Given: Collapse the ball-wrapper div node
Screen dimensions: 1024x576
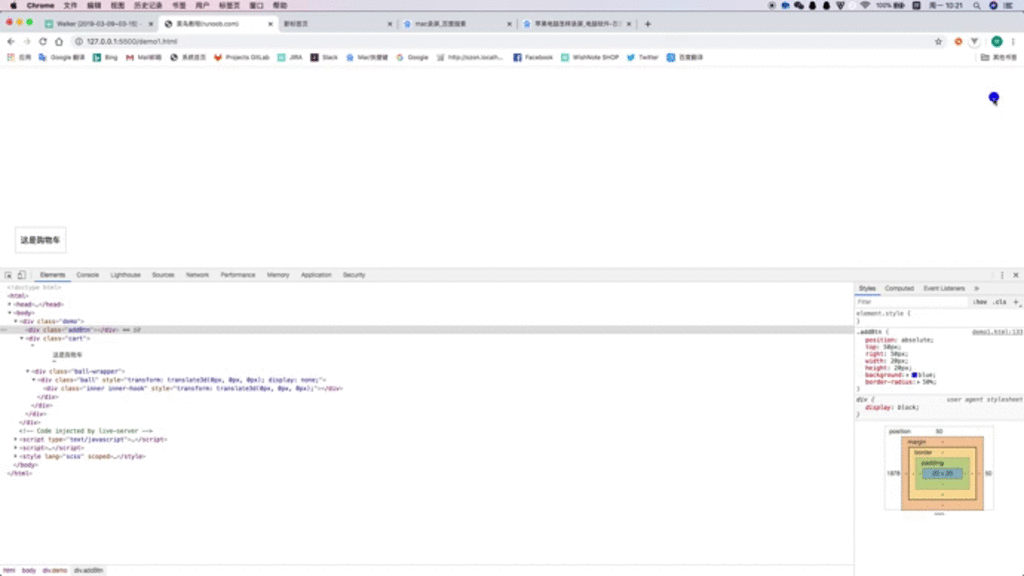Looking at the screenshot, I should coord(27,371).
